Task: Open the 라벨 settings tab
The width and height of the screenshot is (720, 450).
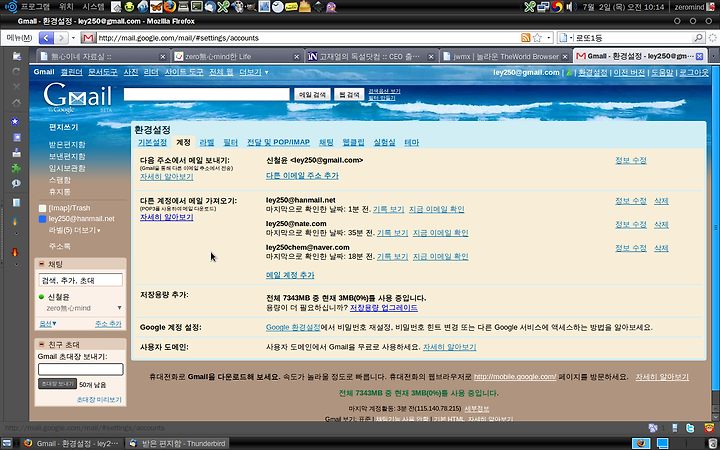Action: tap(207, 142)
